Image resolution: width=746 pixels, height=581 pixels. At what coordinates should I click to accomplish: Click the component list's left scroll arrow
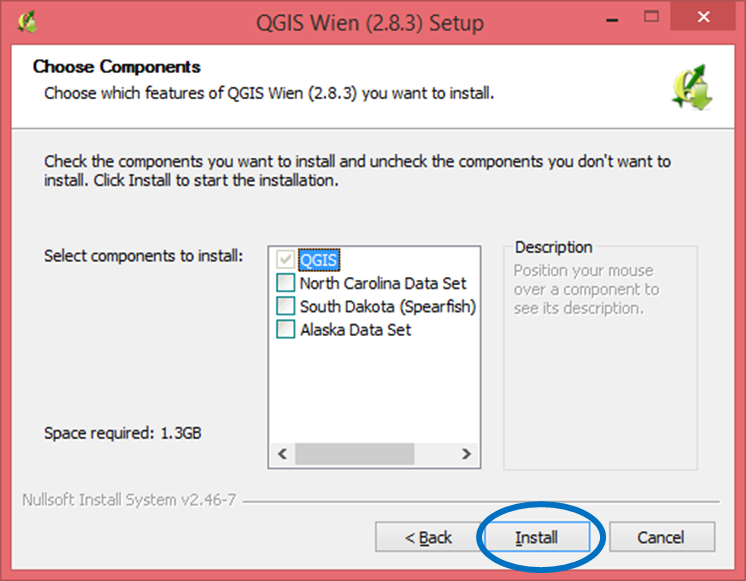tap(282, 454)
